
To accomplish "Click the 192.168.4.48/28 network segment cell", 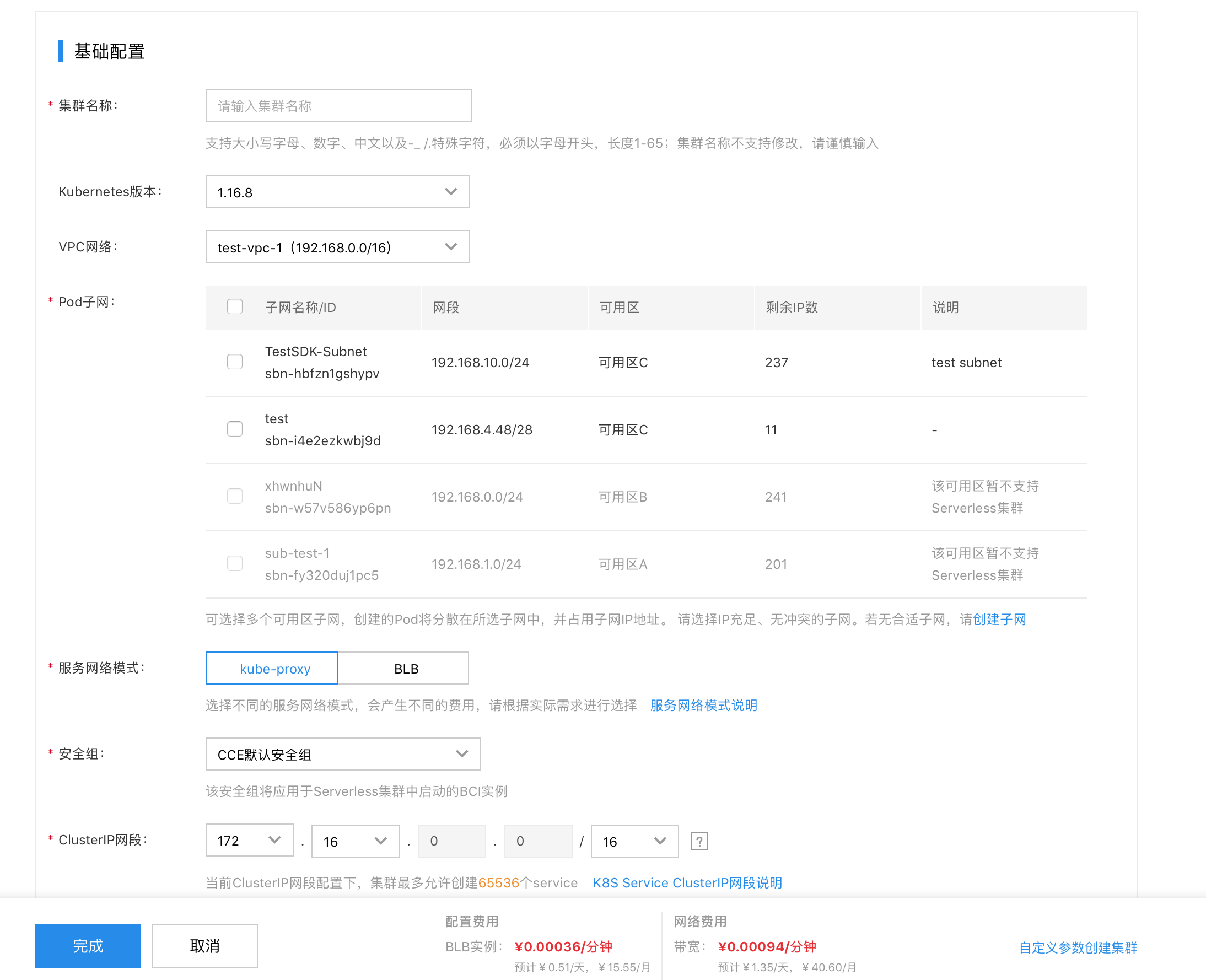I will pos(482,429).
